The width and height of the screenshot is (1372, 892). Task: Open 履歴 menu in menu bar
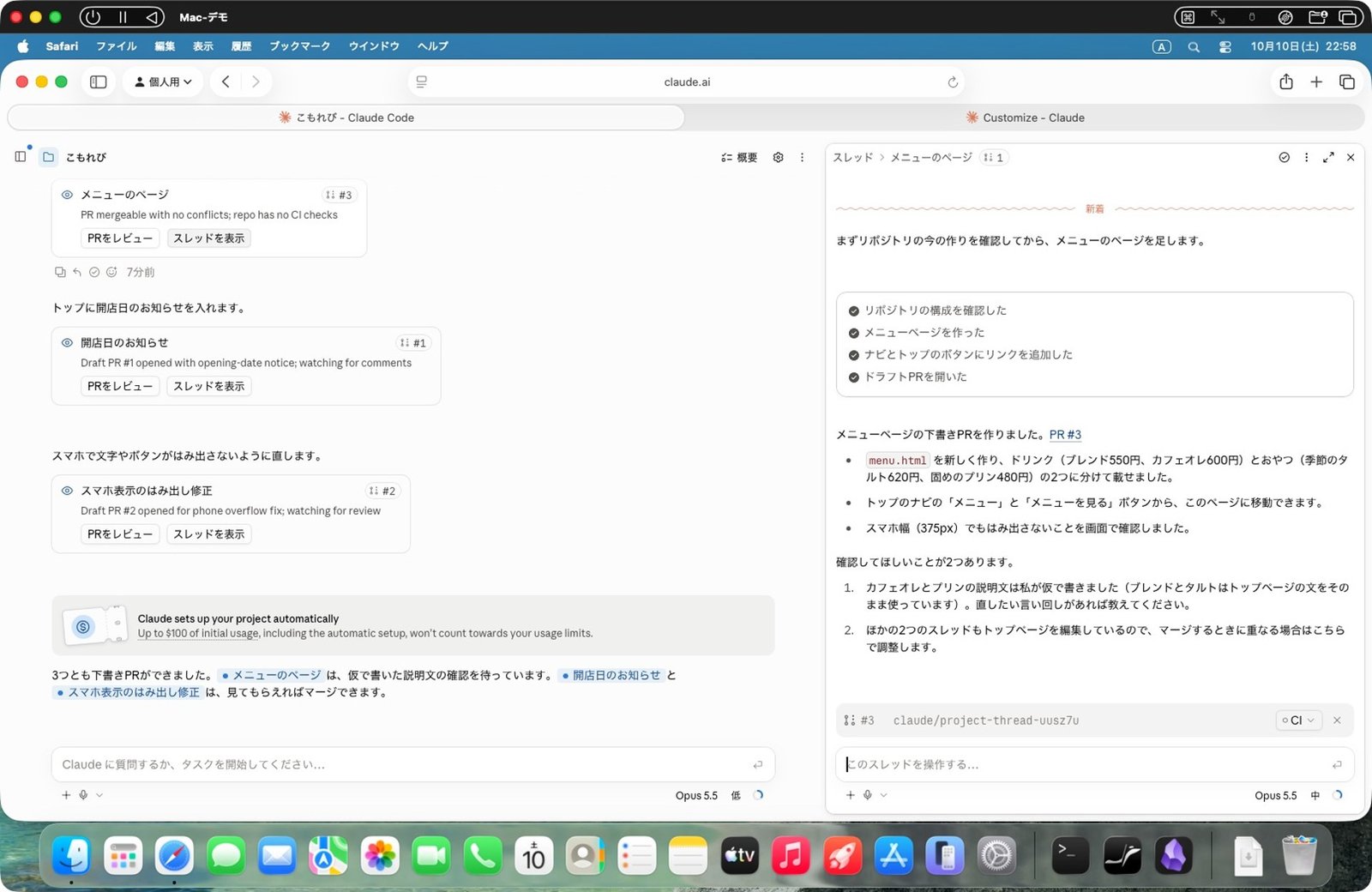[x=241, y=46]
